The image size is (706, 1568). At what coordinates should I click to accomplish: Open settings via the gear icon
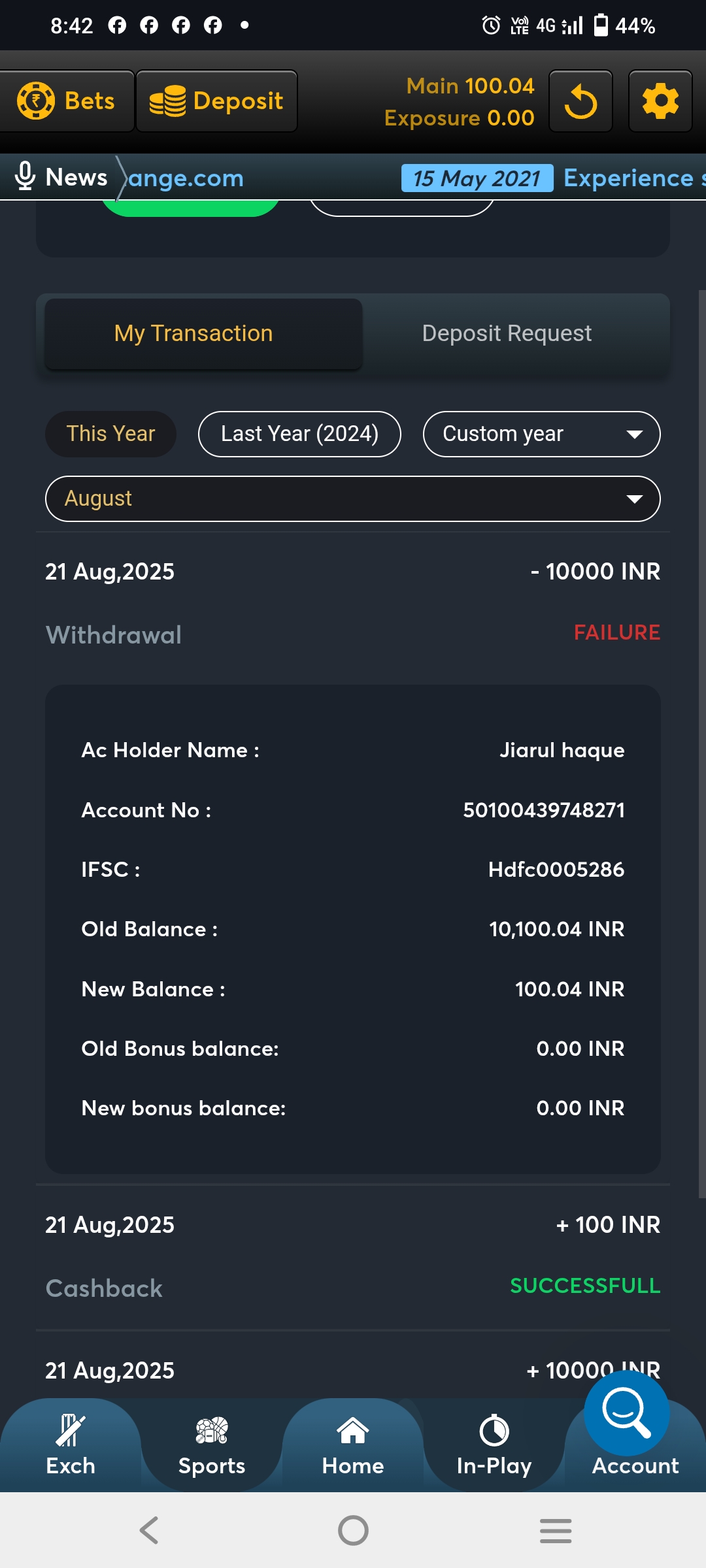point(660,102)
